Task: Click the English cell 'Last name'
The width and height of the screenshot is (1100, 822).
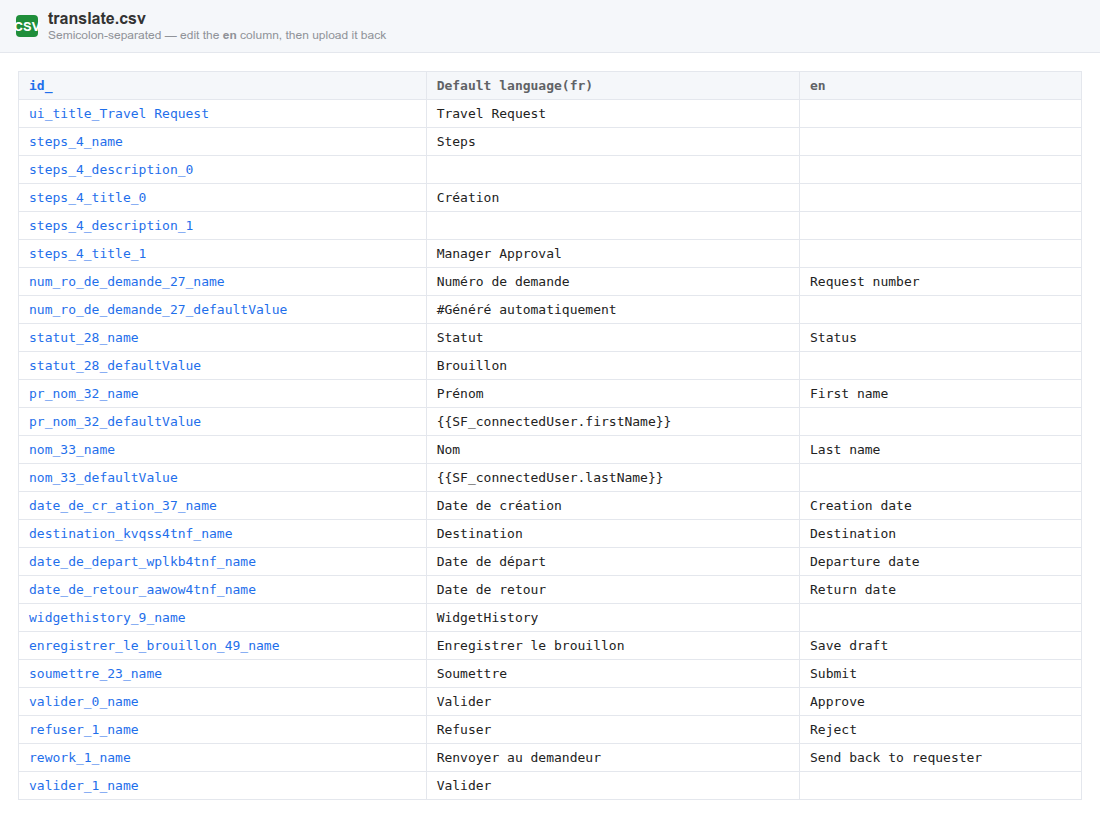Action: [940, 450]
